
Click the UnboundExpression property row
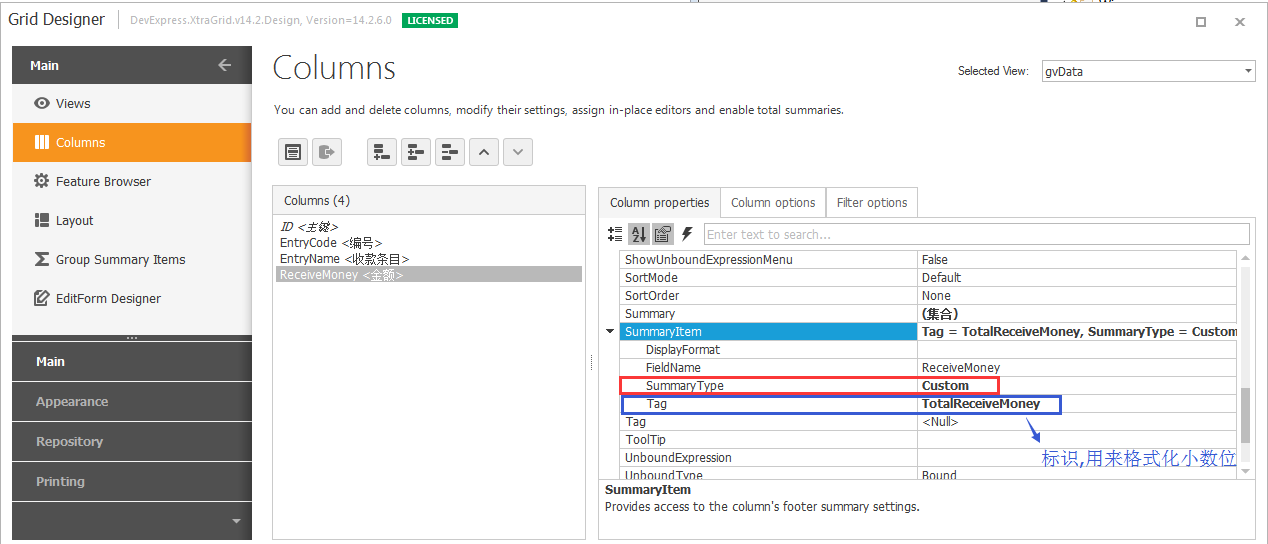pyautogui.click(x=929, y=457)
